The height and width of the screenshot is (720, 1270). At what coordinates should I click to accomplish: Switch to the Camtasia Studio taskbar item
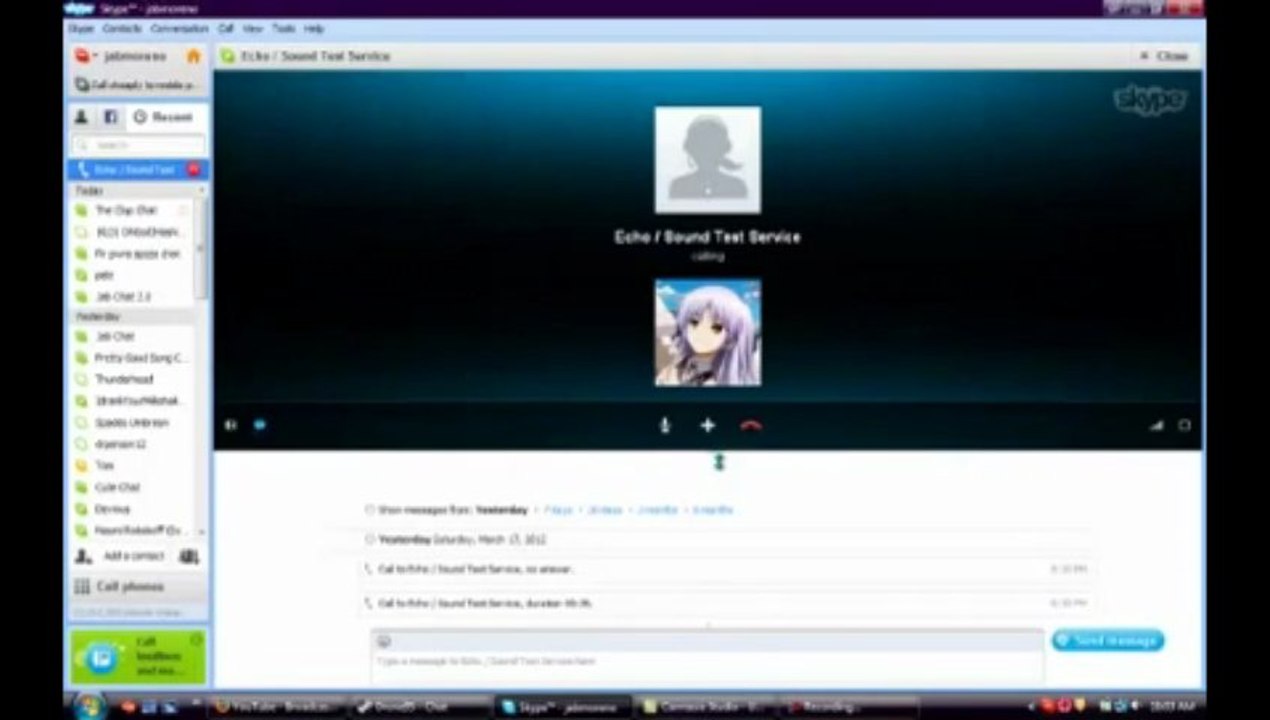(705, 706)
